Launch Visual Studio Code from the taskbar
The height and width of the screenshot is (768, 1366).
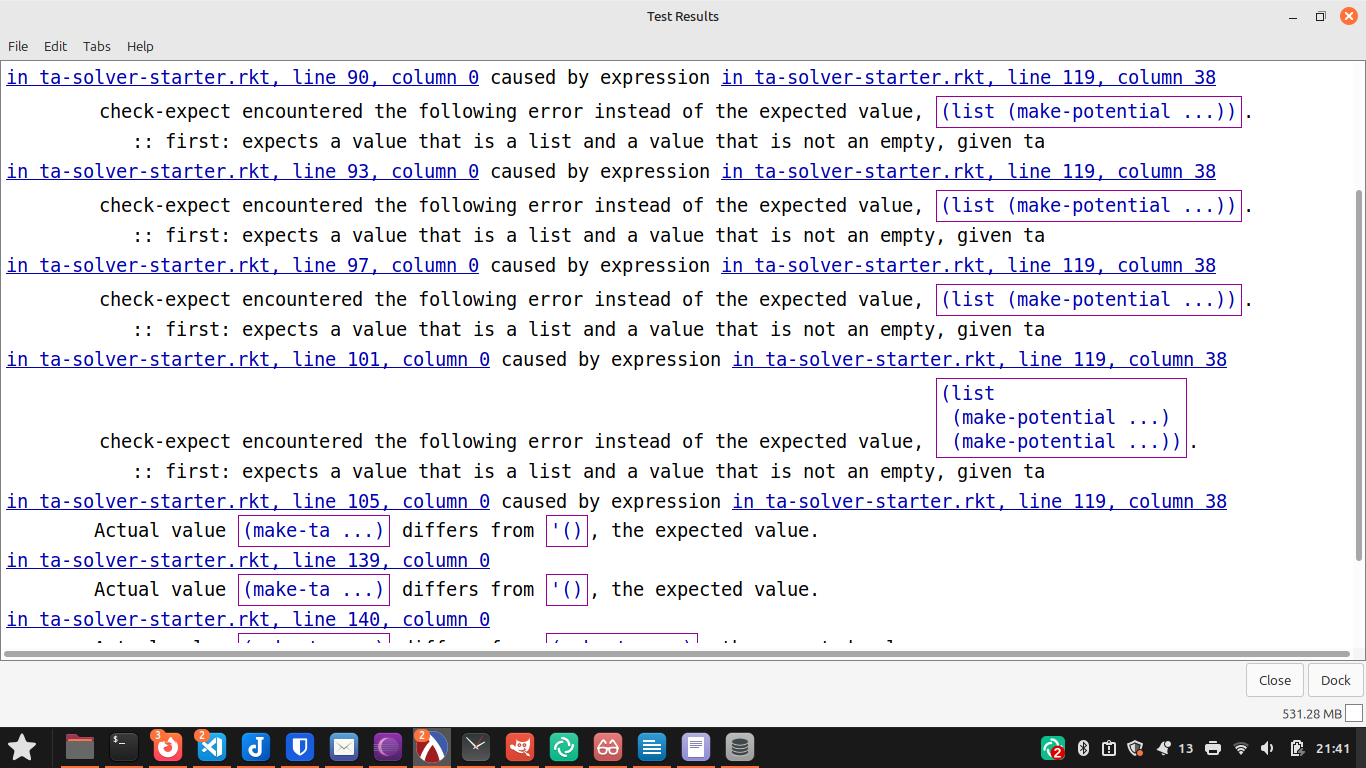pyautogui.click(x=212, y=747)
